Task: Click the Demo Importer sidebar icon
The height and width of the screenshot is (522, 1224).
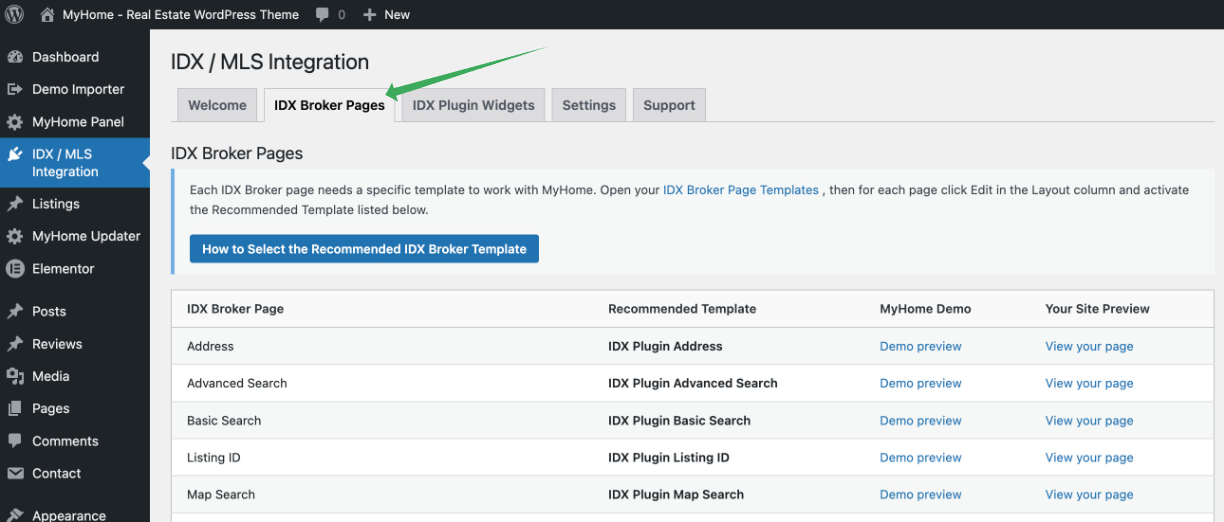Action: coord(15,89)
